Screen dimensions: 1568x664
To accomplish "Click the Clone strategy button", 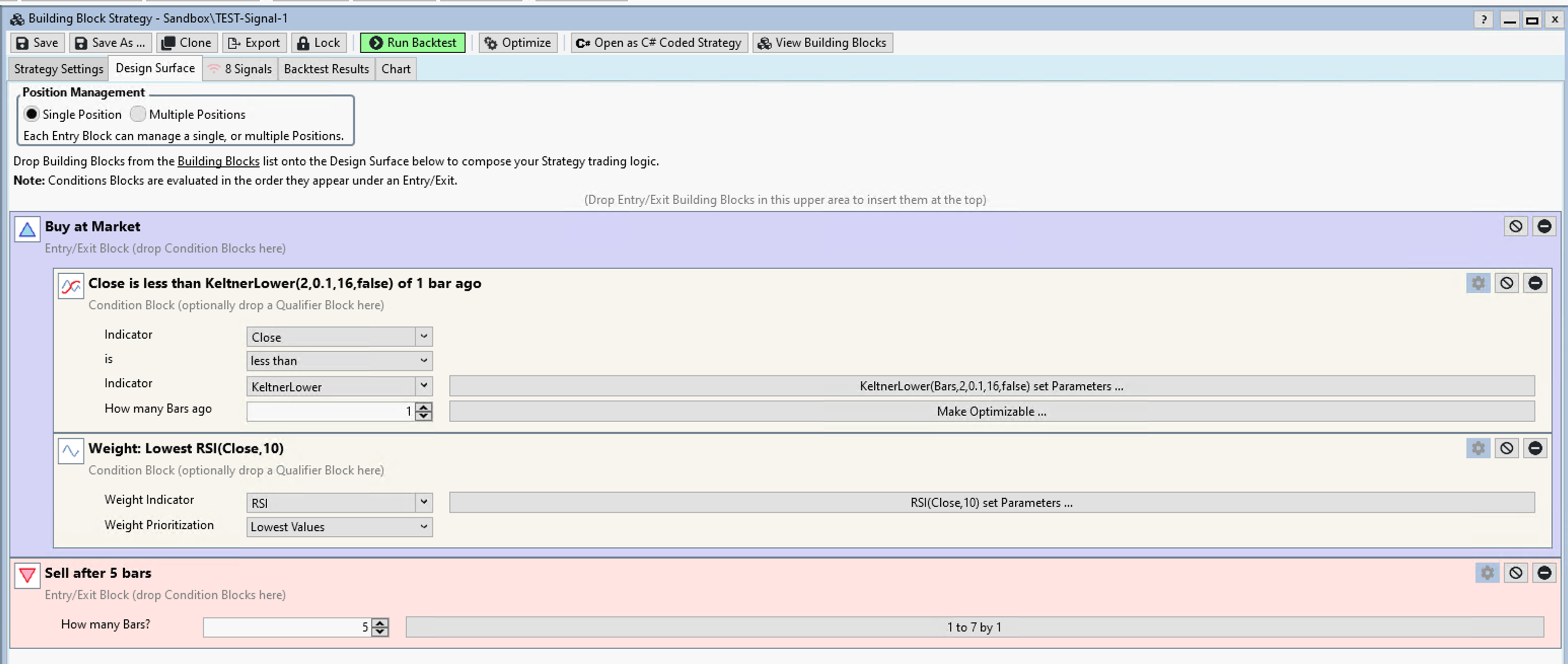I will pyautogui.click(x=187, y=43).
